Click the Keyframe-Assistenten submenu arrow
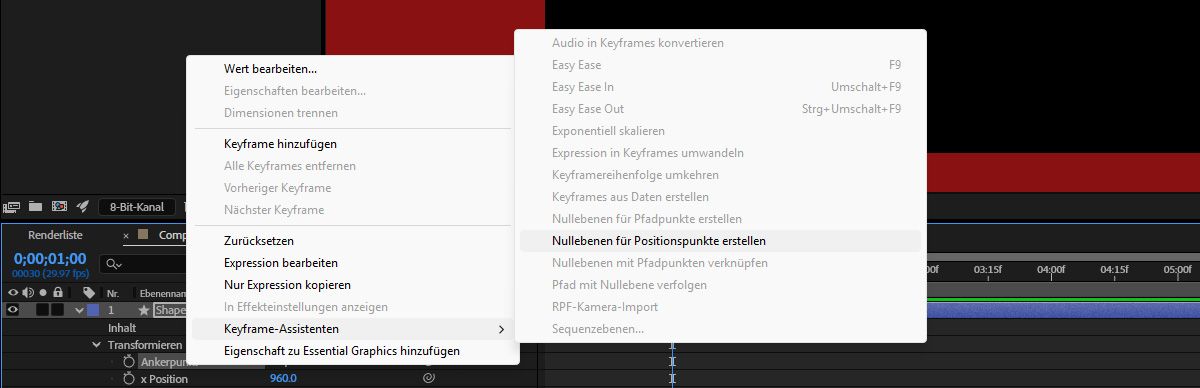The image size is (1200, 388). 501,329
